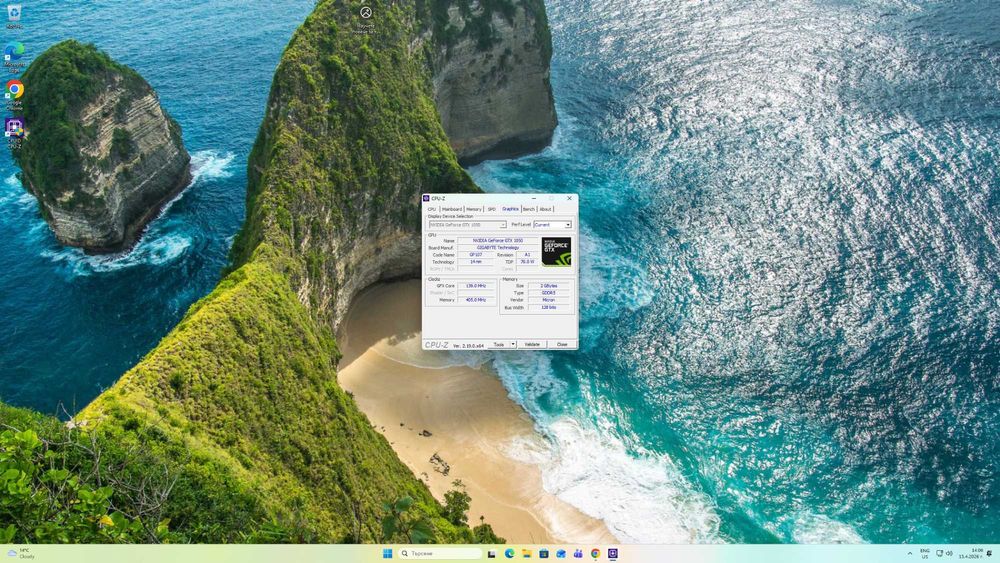Click the GIGABYTE Technology board manufacturer value

tap(497, 247)
